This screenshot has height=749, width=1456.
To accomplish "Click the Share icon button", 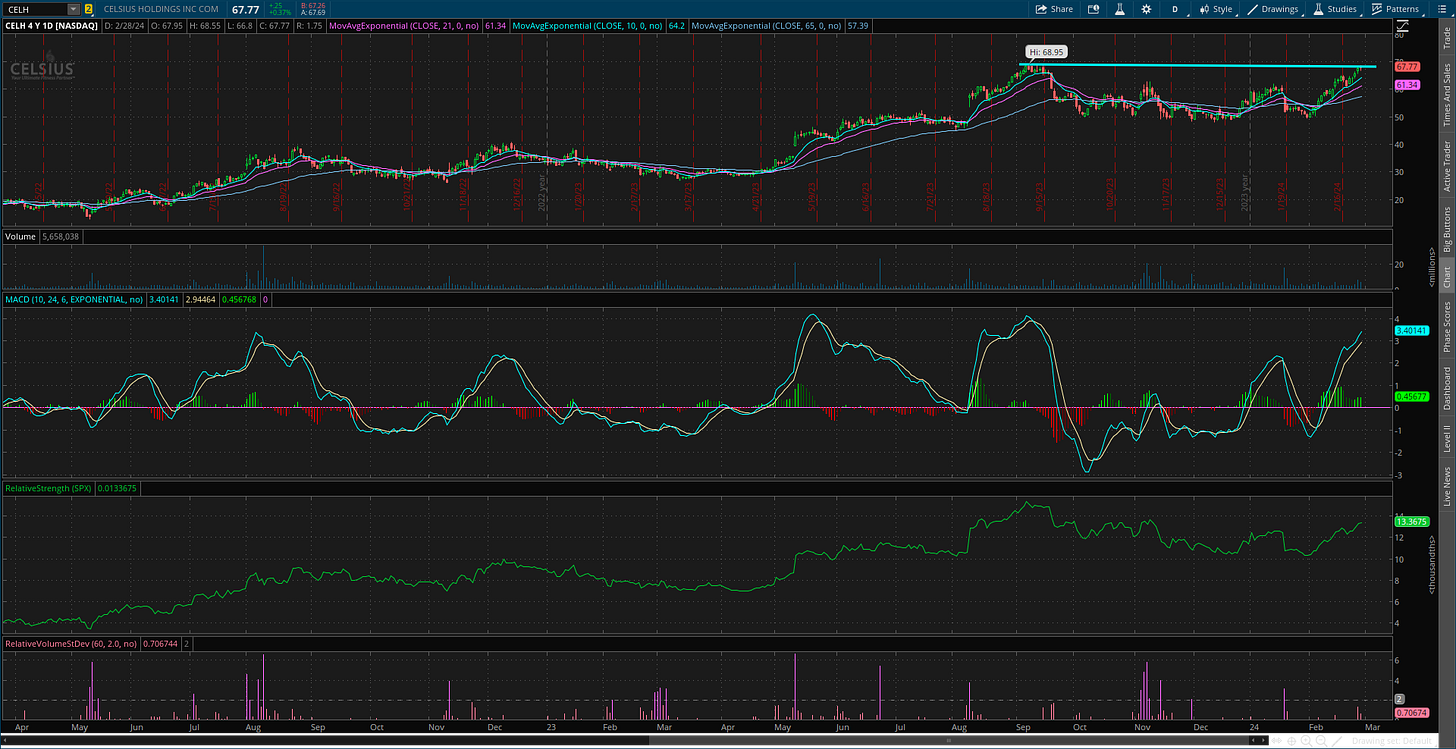I will pyautogui.click(x=1054, y=9).
